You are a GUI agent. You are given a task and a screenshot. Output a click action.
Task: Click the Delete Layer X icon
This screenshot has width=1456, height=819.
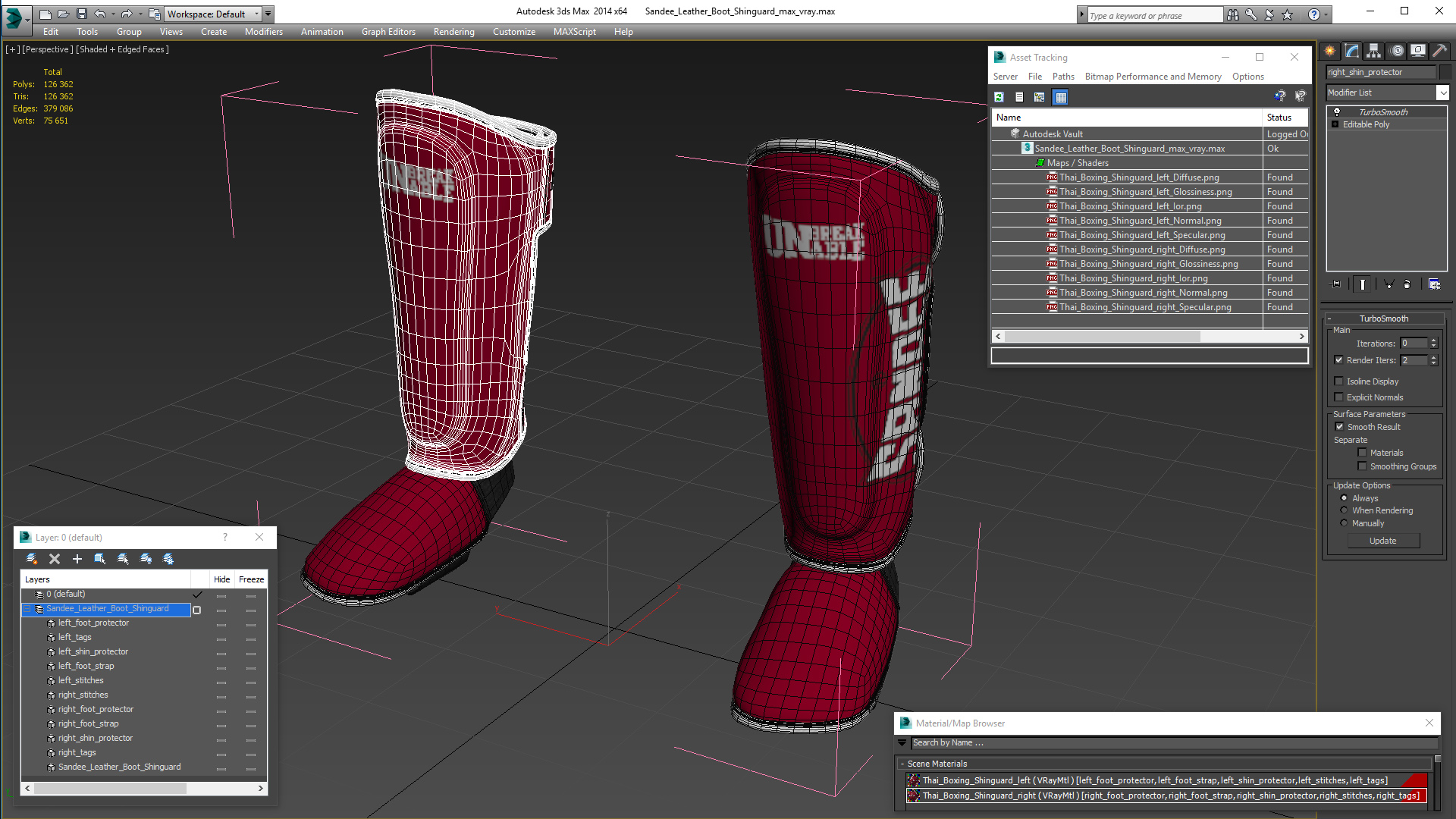point(55,559)
